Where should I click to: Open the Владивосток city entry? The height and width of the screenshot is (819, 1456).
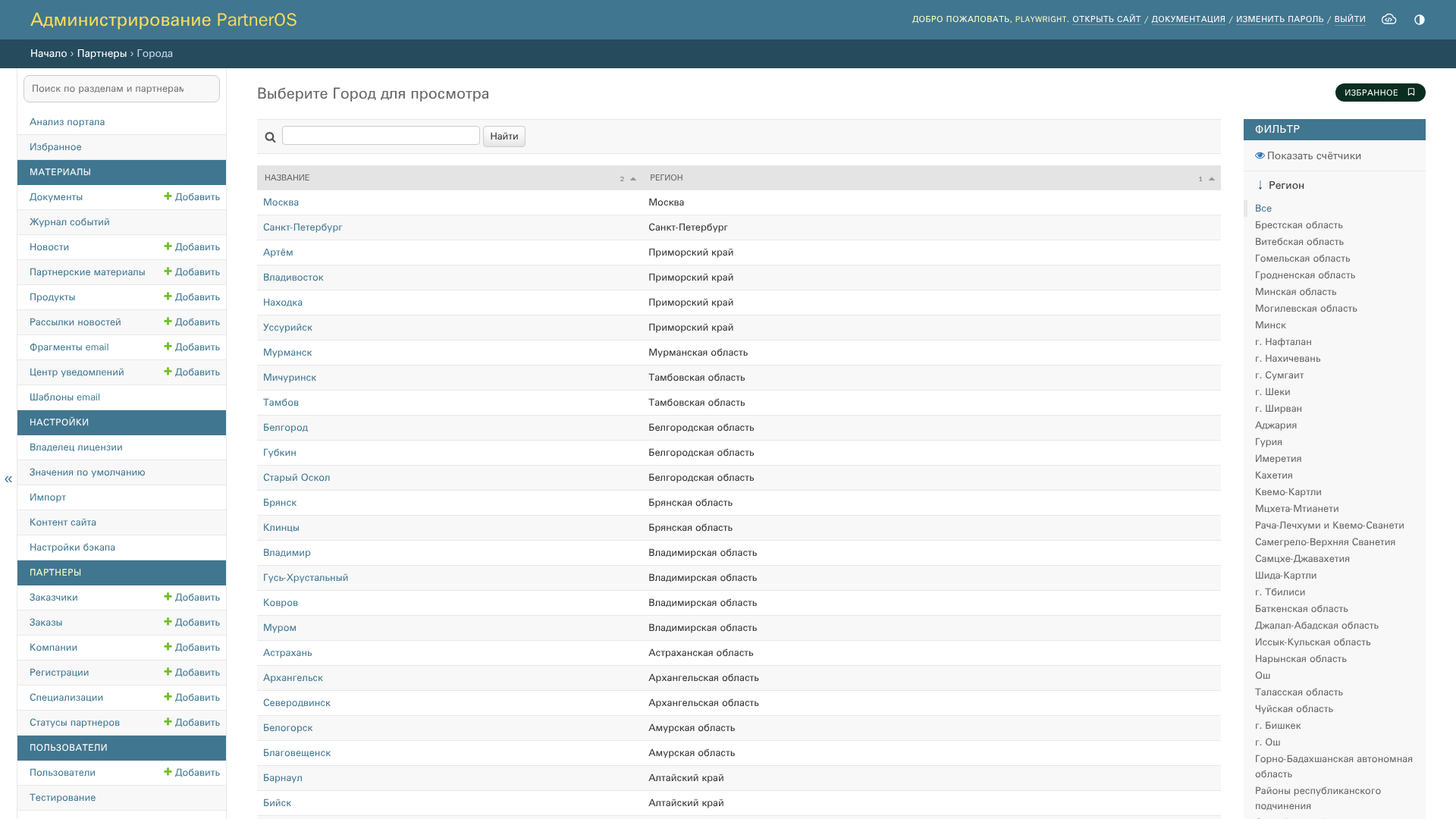[293, 278]
